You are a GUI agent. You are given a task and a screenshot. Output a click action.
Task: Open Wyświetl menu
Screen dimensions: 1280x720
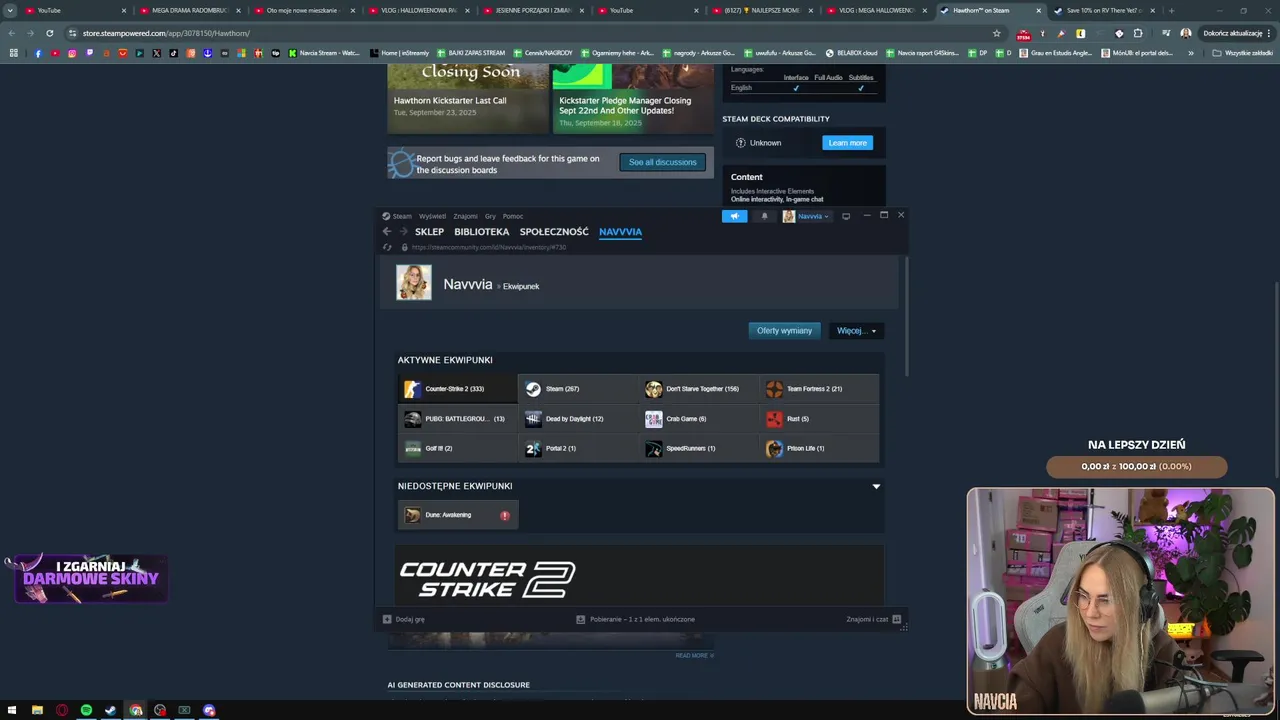point(432,216)
